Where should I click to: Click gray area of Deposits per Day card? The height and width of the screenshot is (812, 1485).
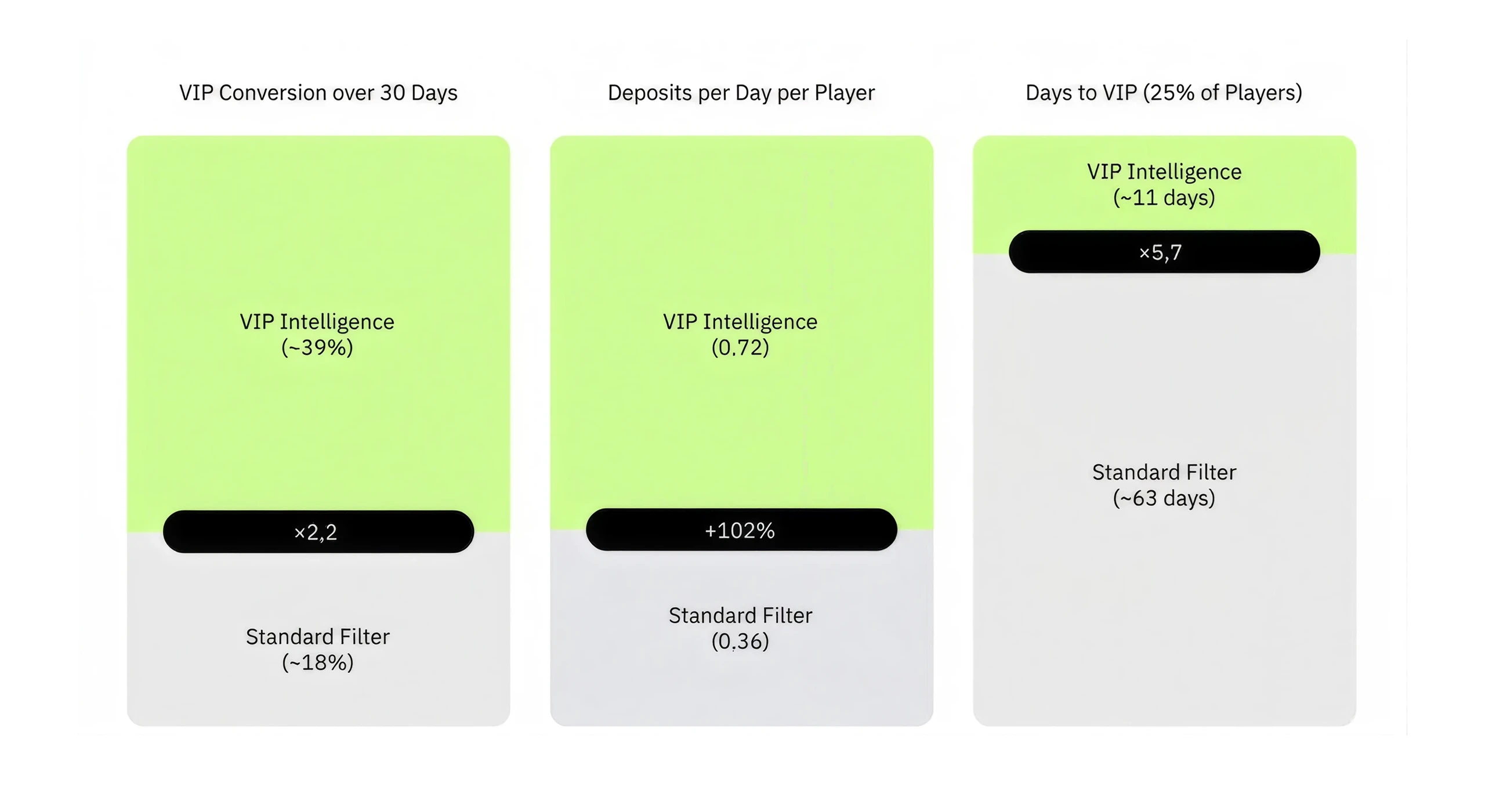pyautogui.click(x=741, y=690)
